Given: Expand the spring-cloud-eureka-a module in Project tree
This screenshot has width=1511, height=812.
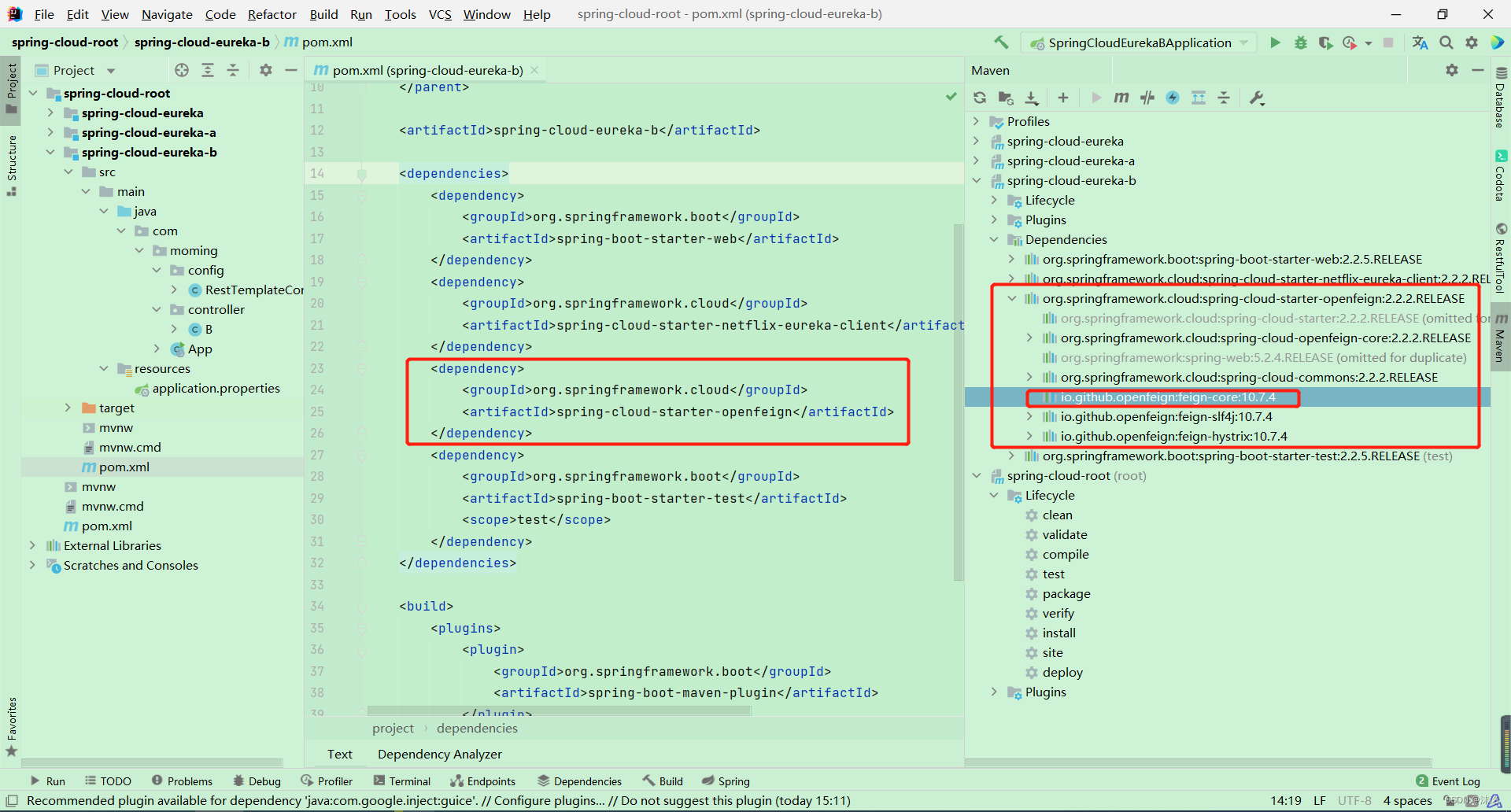Looking at the screenshot, I should click(x=50, y=133).
